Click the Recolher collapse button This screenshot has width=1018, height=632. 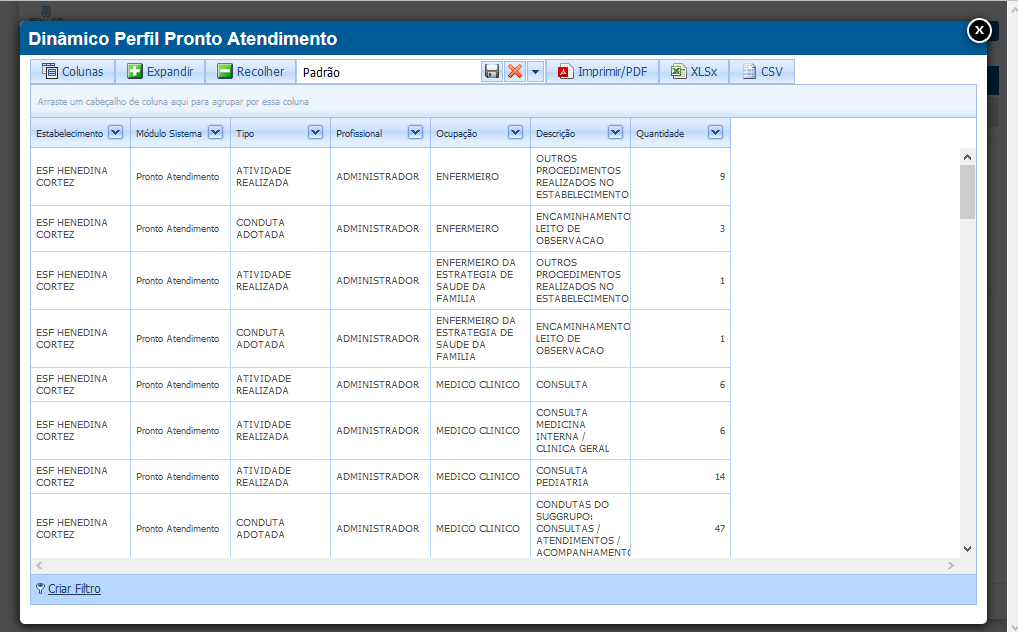click(x=251, y=71)
